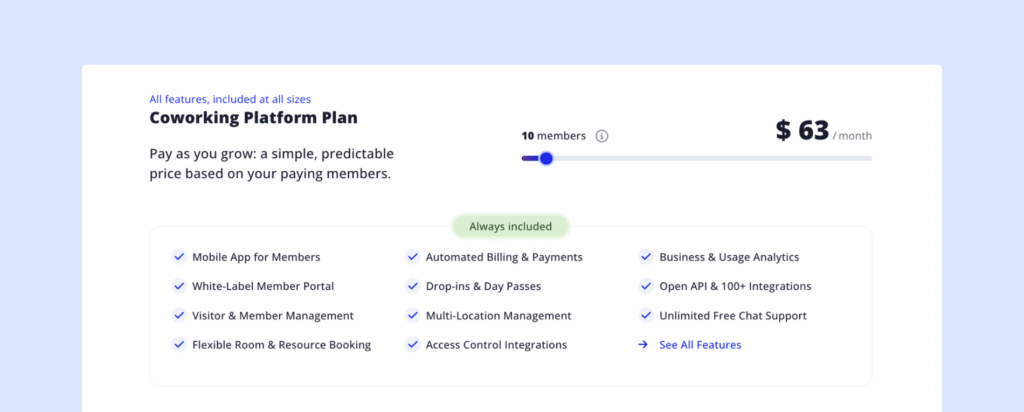Viewport: 1024px width, 412px height.
Task: Click checkmark beside Visitor & Member Management
Action: click(x=179, y=315)
